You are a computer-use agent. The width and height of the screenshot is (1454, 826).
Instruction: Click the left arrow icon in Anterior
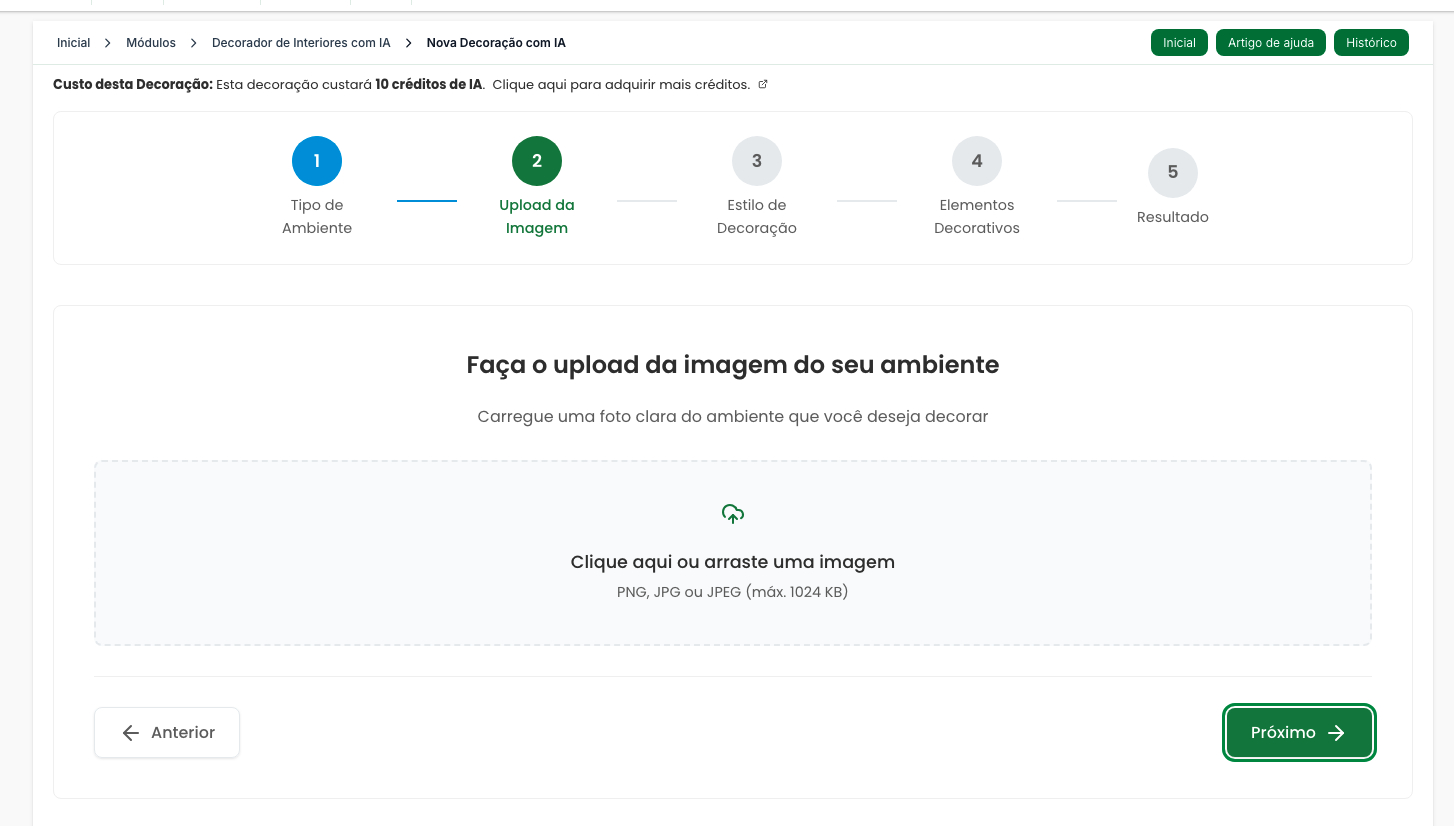point(130,733)
